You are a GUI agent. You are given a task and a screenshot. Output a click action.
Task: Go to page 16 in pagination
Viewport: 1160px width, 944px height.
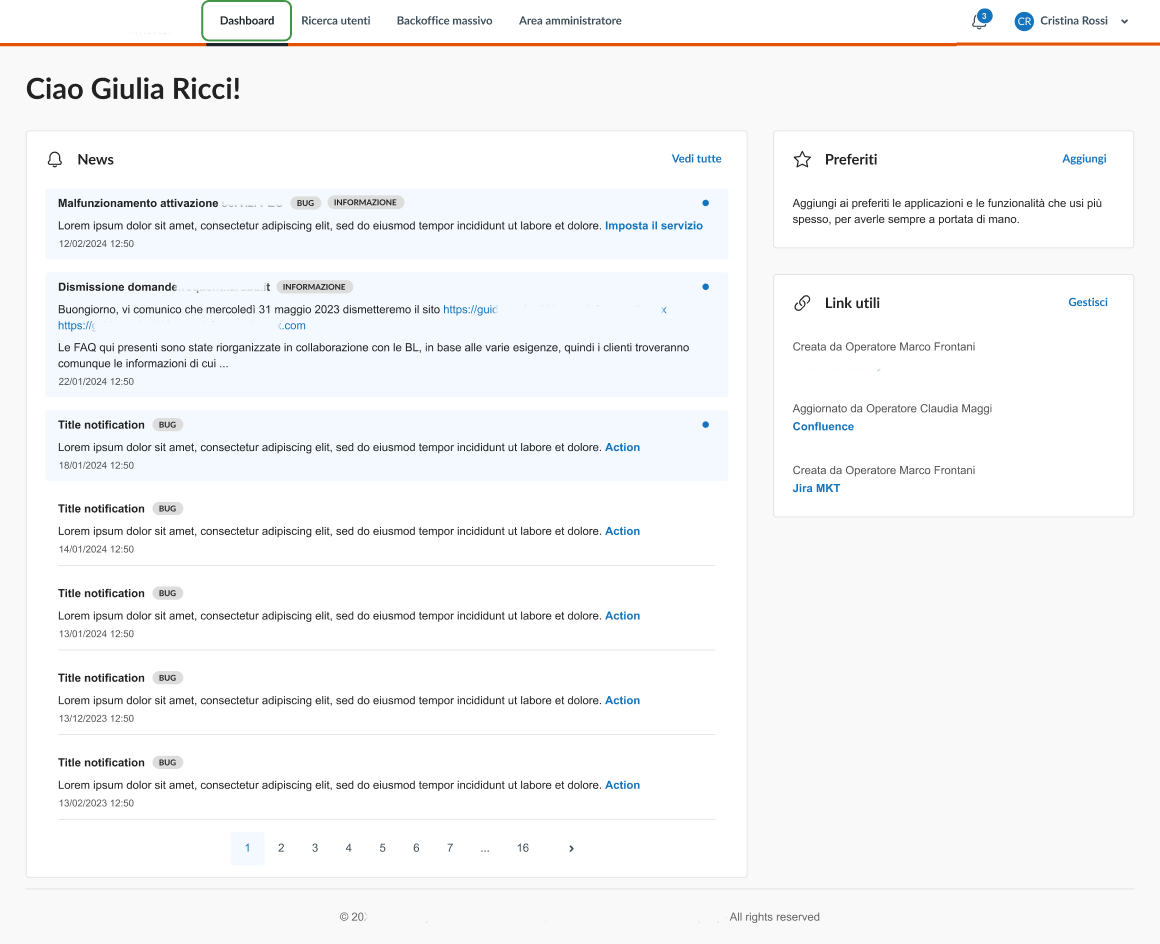tap(522, 848)
